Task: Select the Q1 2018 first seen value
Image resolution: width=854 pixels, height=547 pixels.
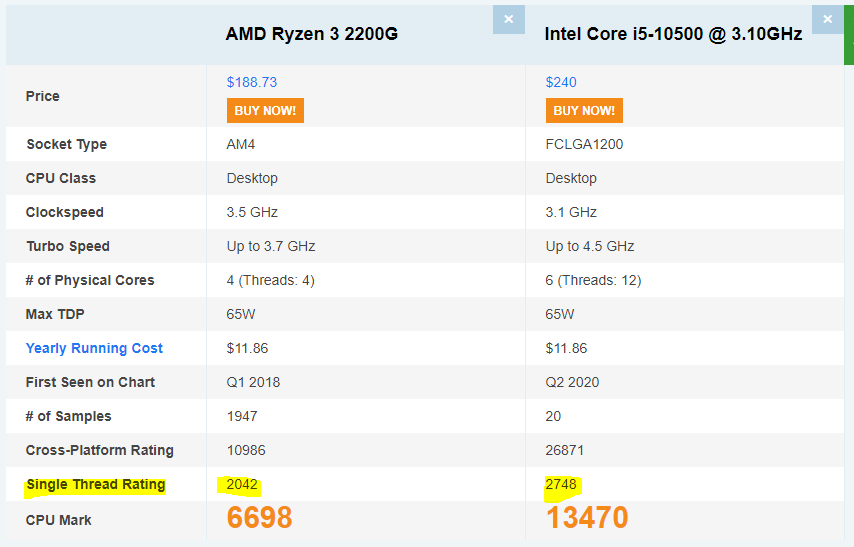Action: (x=253, y=382)
